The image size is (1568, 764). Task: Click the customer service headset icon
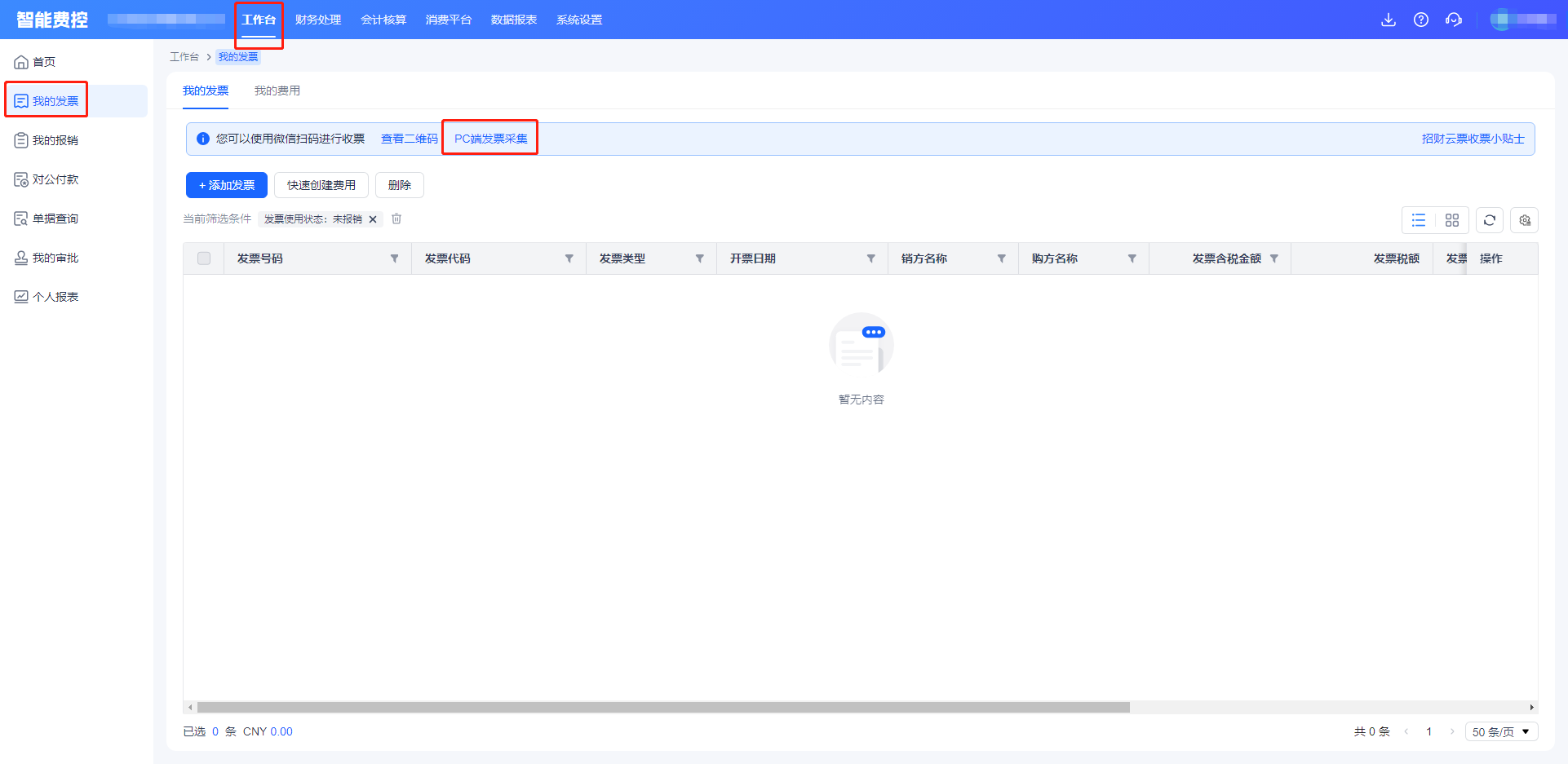(1454, 20)
